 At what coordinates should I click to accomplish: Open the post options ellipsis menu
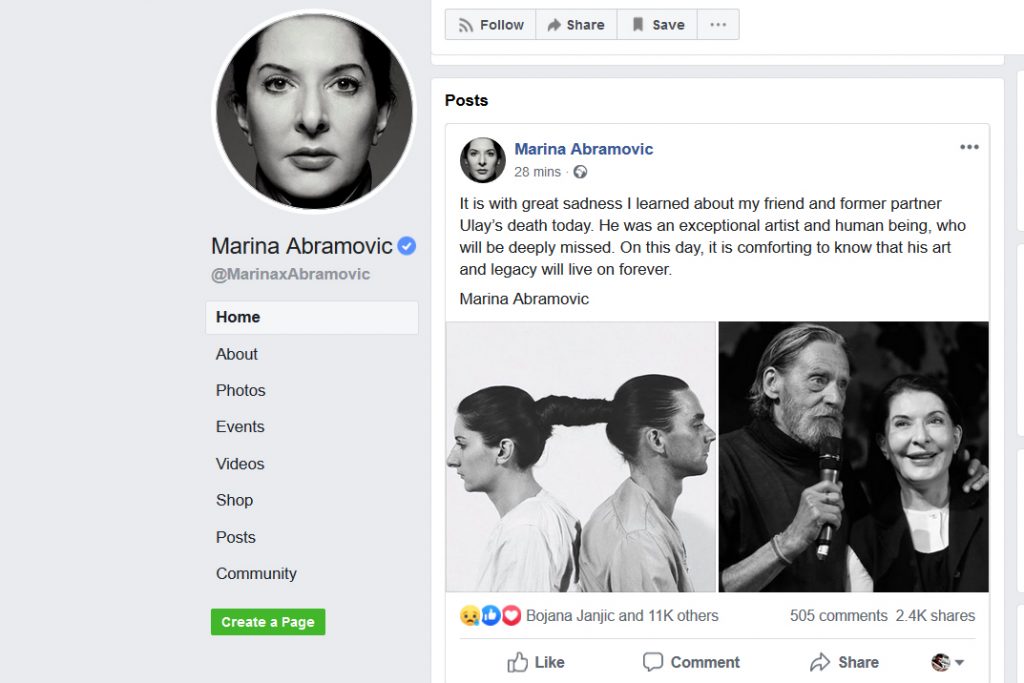tap(969, 146)
